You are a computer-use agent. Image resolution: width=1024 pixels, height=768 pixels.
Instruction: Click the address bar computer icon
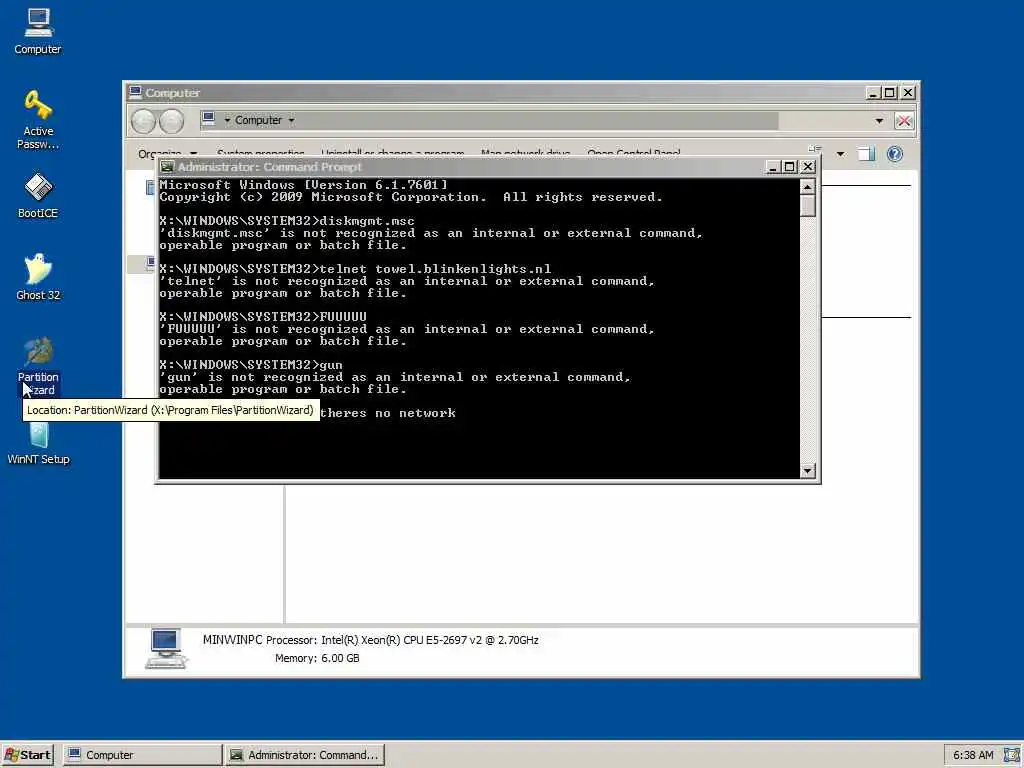[208, 119]
